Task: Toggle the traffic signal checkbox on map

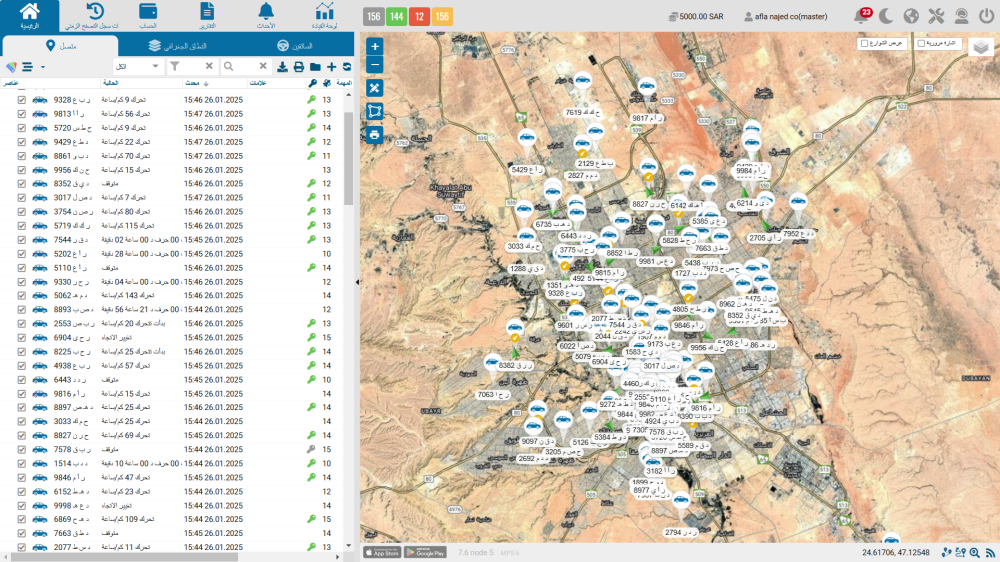Action: [x=921, y=43]
